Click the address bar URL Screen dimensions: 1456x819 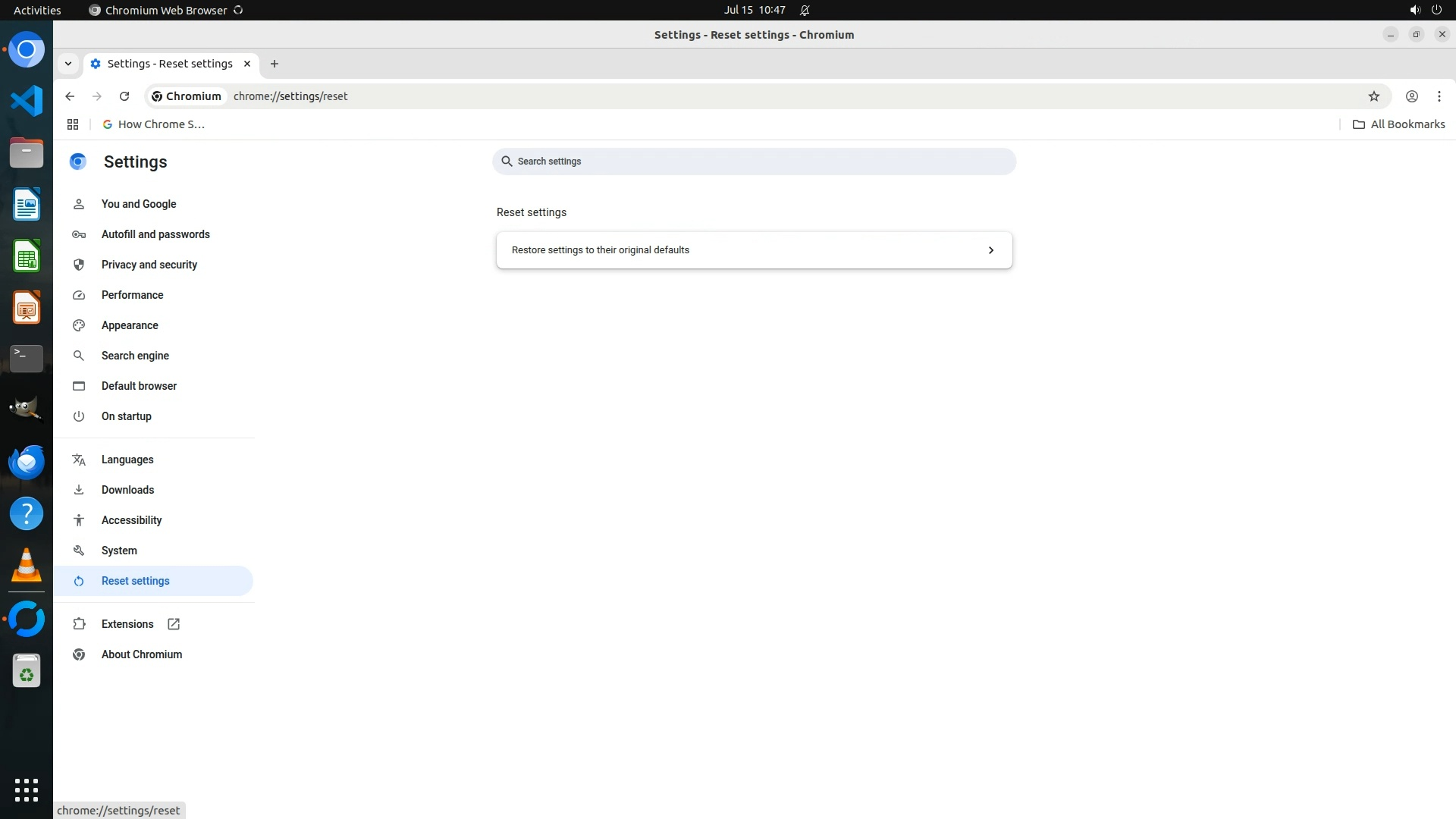pyautogui.click(x=290, y=96)
